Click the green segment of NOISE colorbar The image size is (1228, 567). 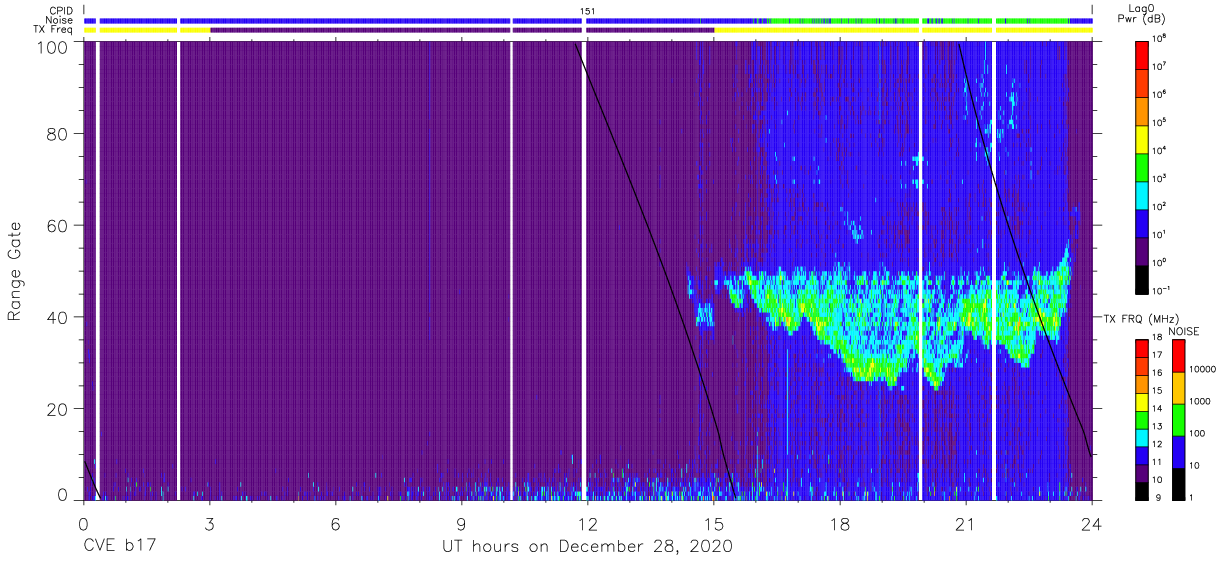[x=1178, y=419]
